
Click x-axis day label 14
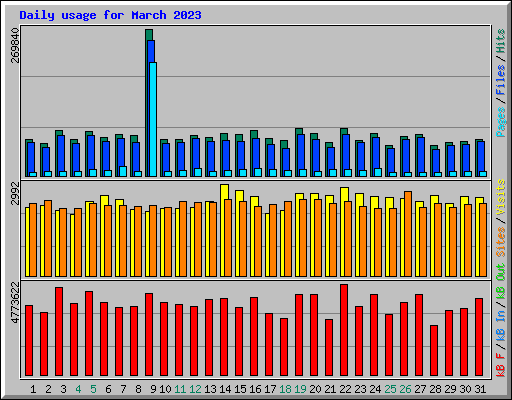coord(225,389)
